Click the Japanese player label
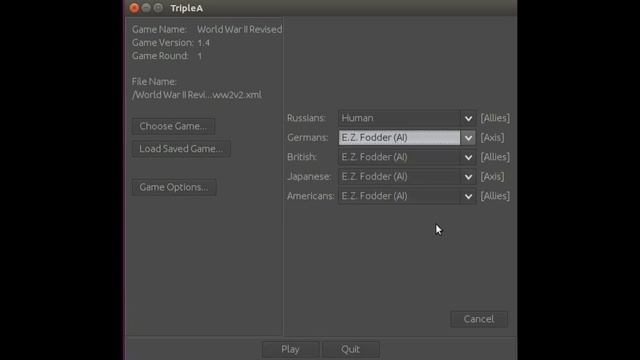The width and height of the screenshot is (640, 360). point(309,177)
